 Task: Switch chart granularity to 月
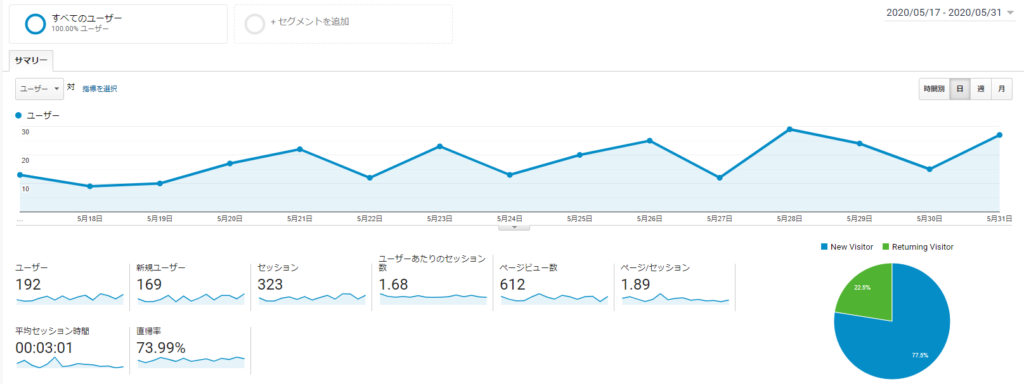coord(1001,89)
